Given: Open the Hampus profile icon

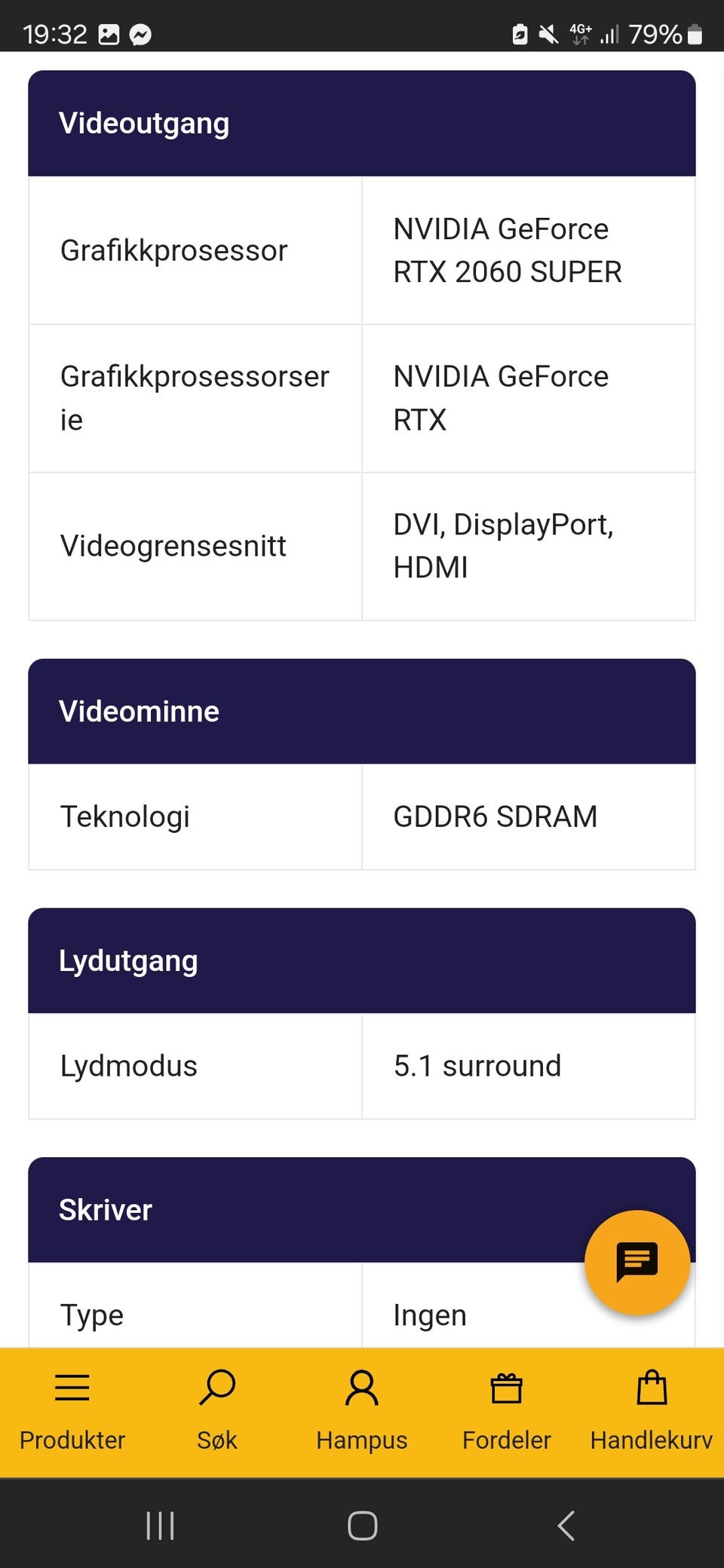Looking at the screenshot, I should 362,1387.
